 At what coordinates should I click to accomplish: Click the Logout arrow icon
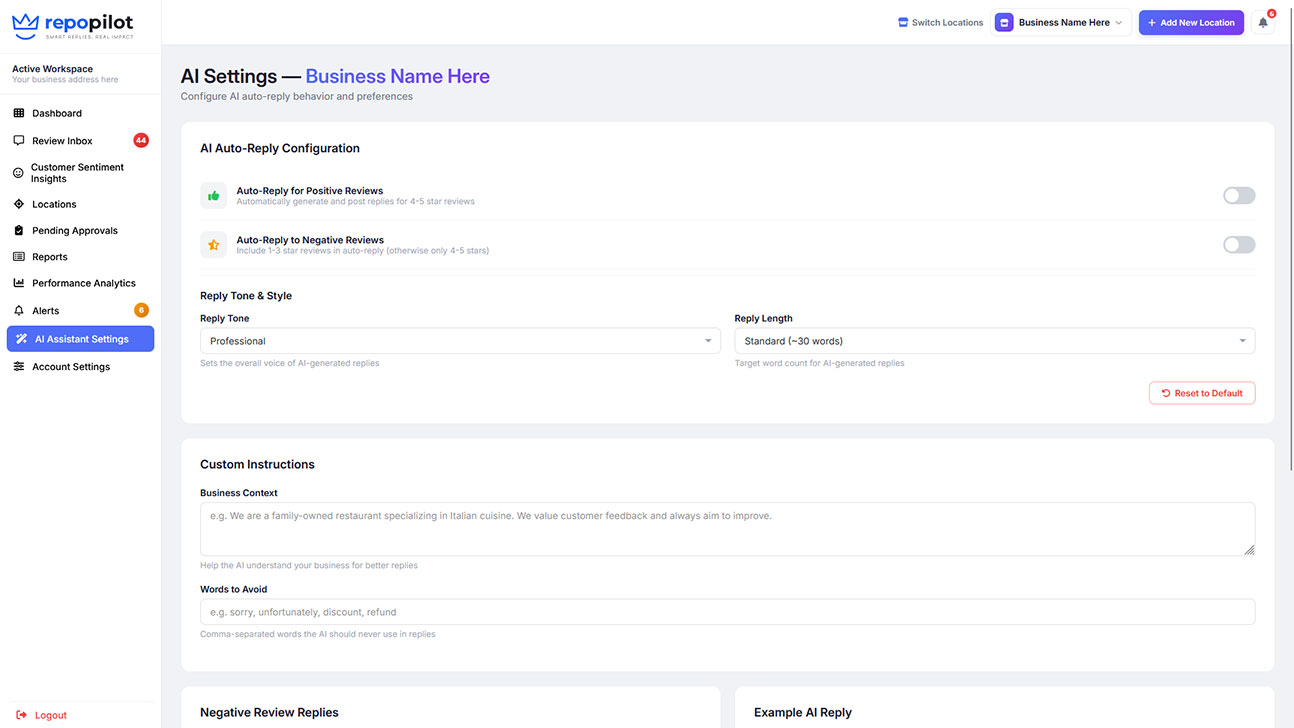[22, 715]
